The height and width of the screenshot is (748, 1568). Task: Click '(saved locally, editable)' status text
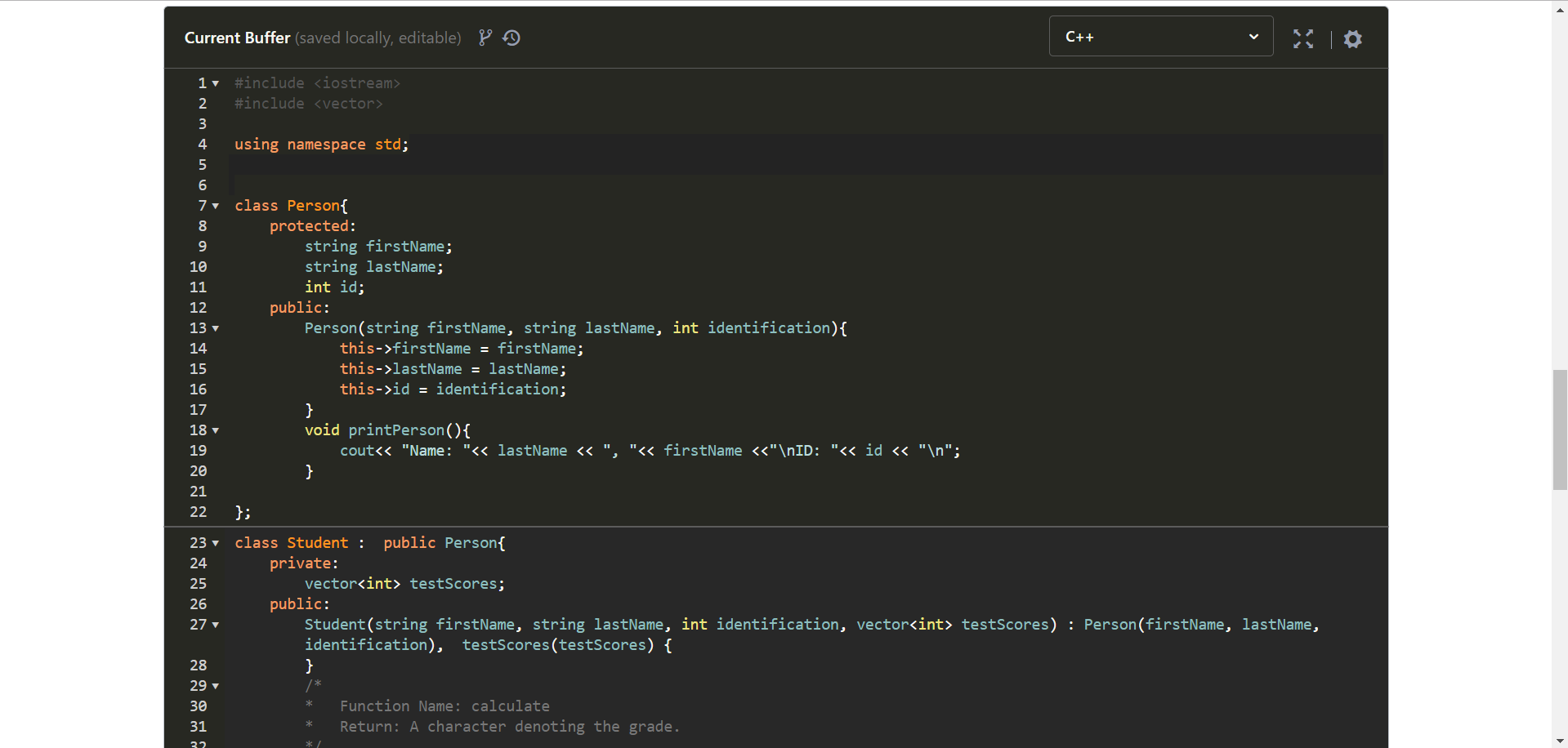[377, 38]
